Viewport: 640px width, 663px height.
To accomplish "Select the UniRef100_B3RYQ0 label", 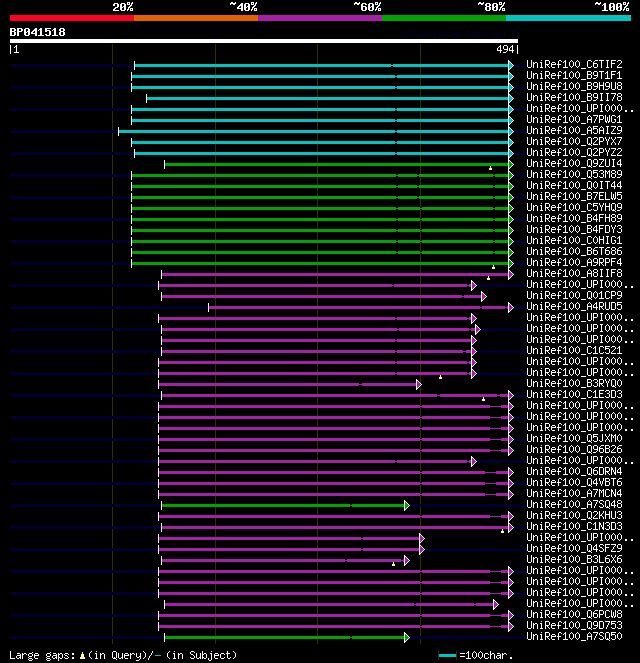I will [574, 383].
